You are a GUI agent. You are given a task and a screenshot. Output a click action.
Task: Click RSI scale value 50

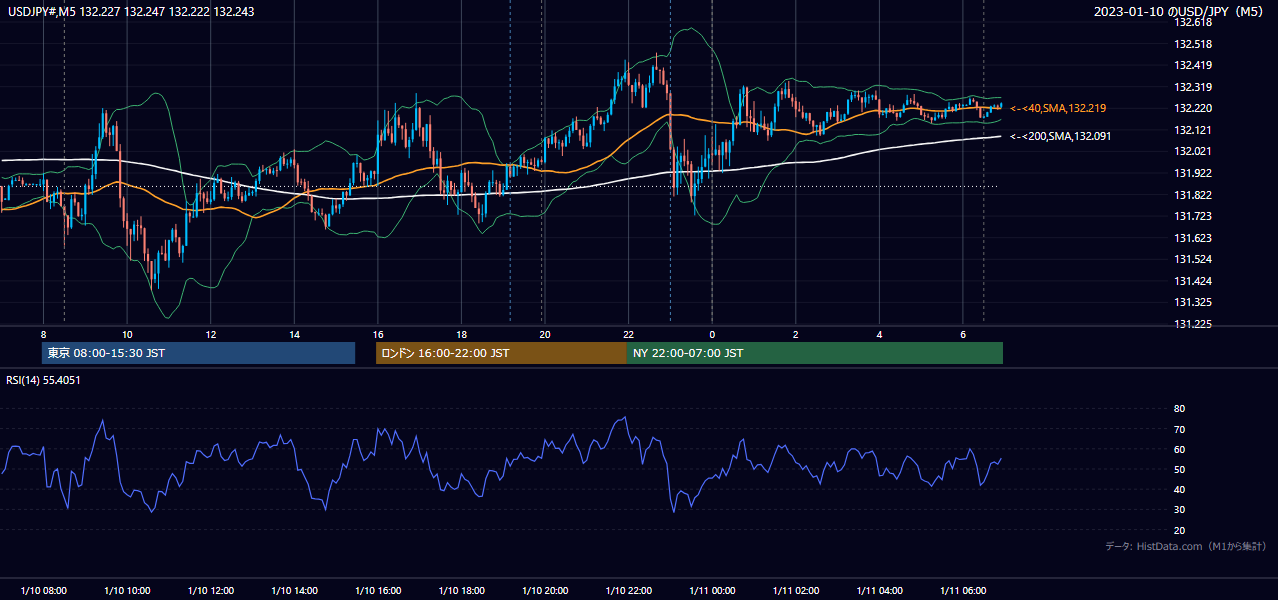pyautogui.click(x=1180, y=469)
